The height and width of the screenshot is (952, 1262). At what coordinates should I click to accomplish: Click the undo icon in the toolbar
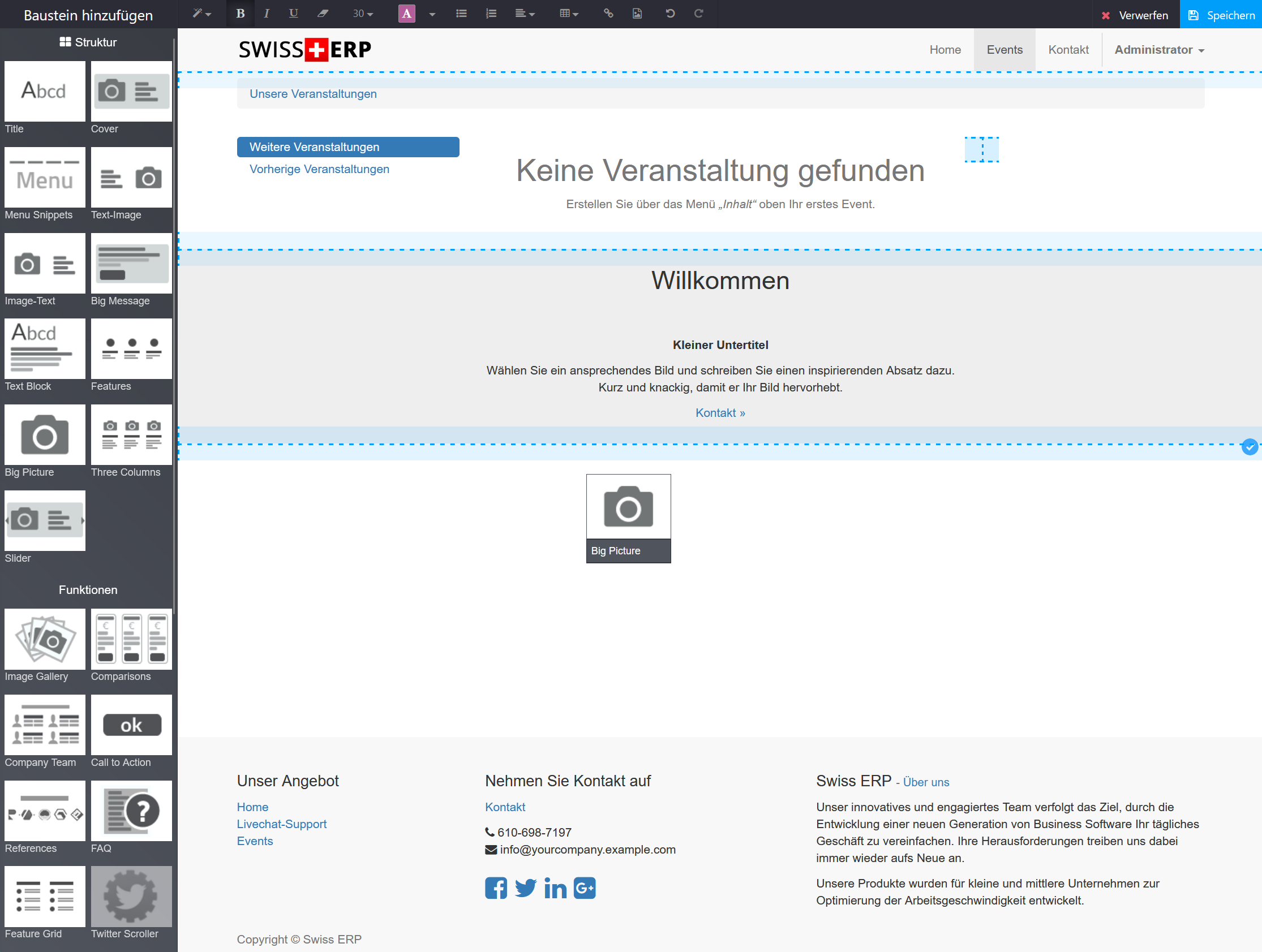pos(670,13)
